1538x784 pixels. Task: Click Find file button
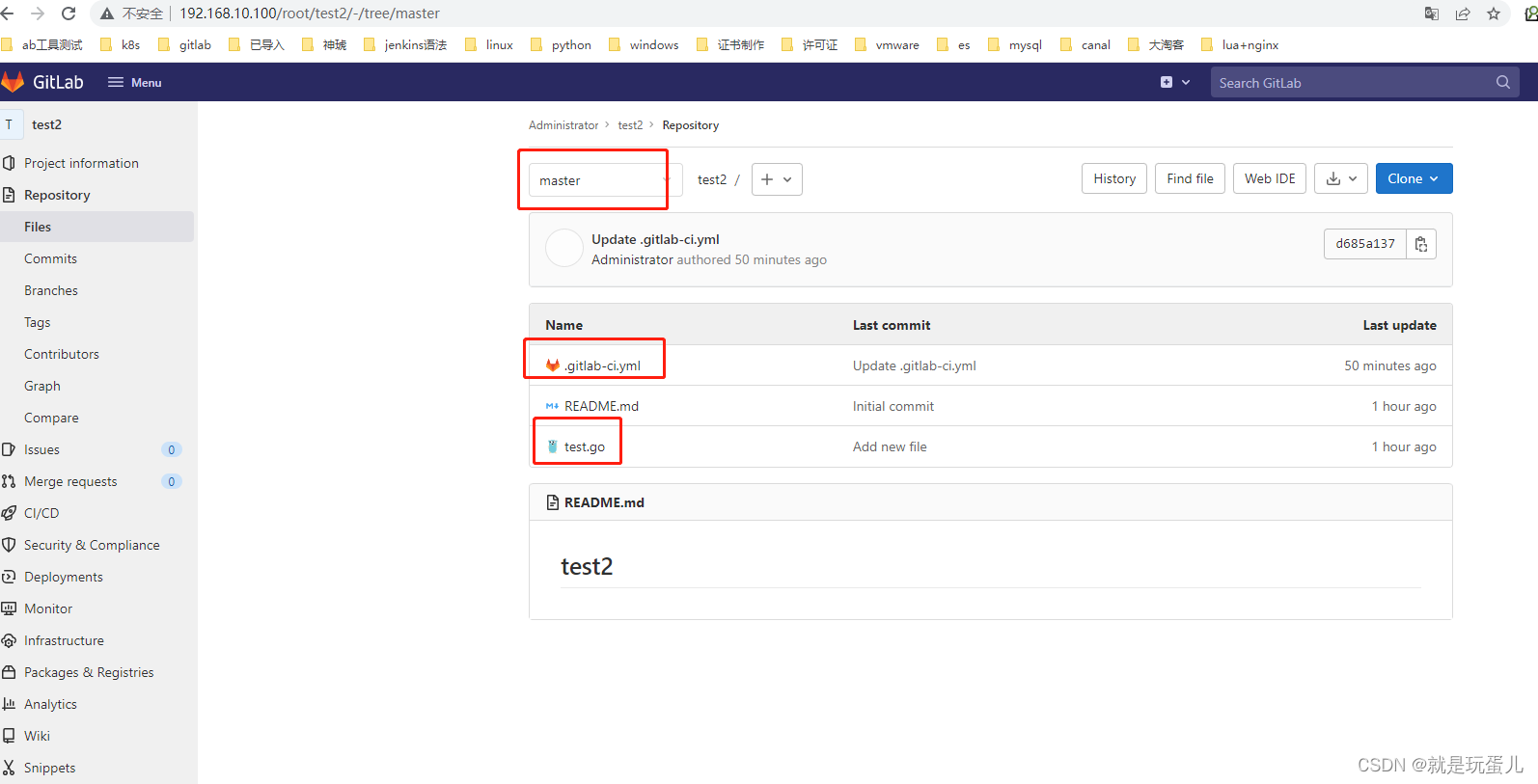pos(1190,178)
